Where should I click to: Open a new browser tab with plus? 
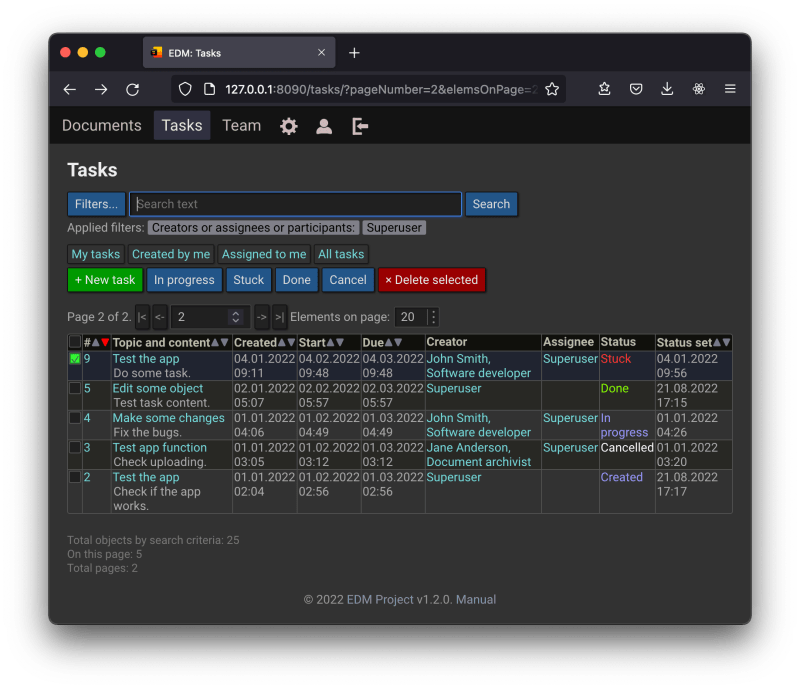(x=354, y=53)
